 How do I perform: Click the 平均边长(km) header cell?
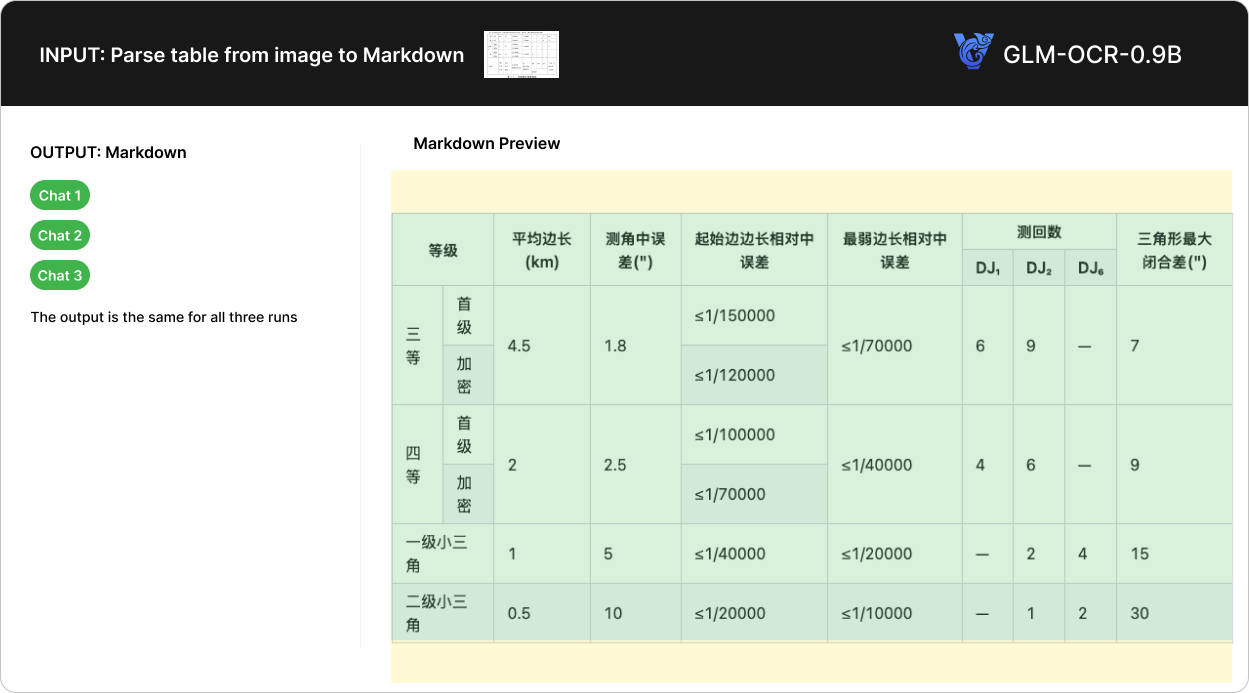[x=542, y=250]
